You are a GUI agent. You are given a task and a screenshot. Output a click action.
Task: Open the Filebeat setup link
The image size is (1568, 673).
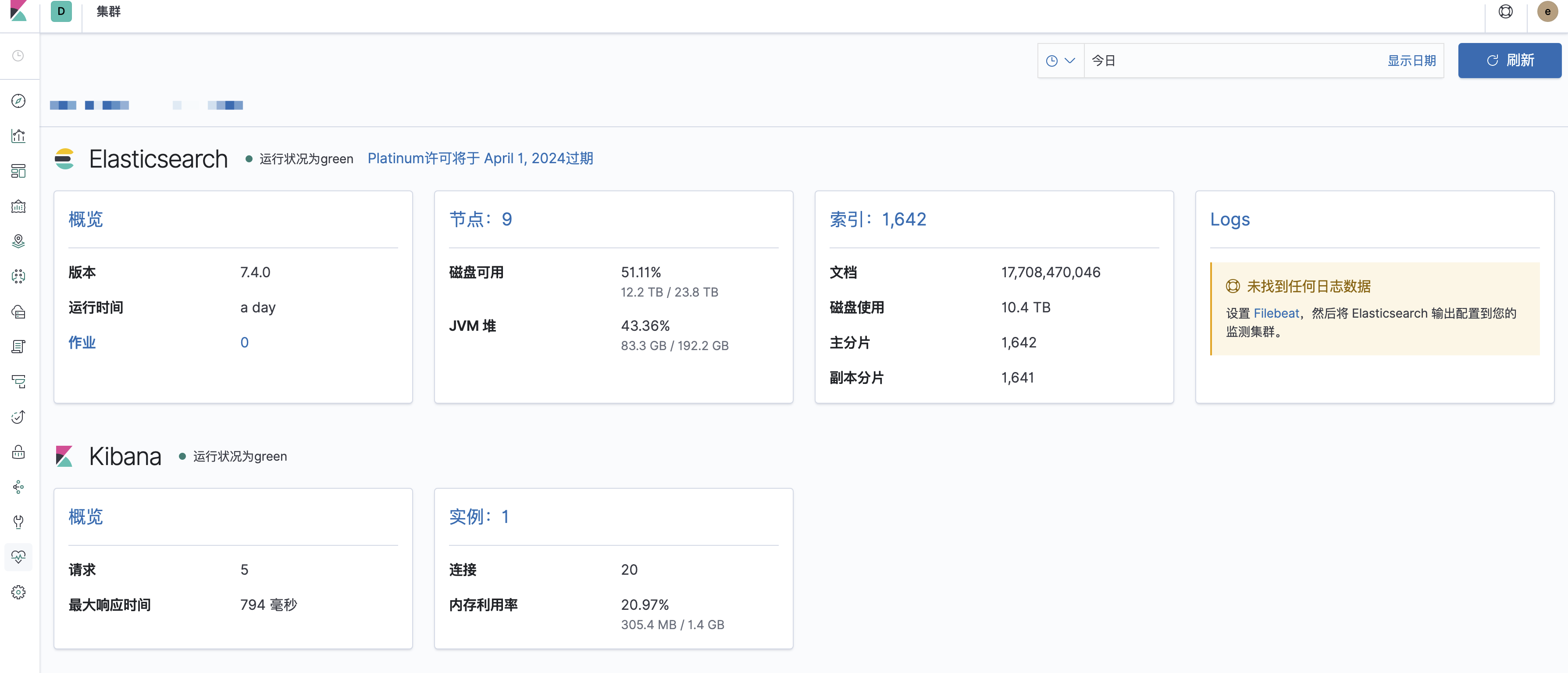coord(1276,313)
